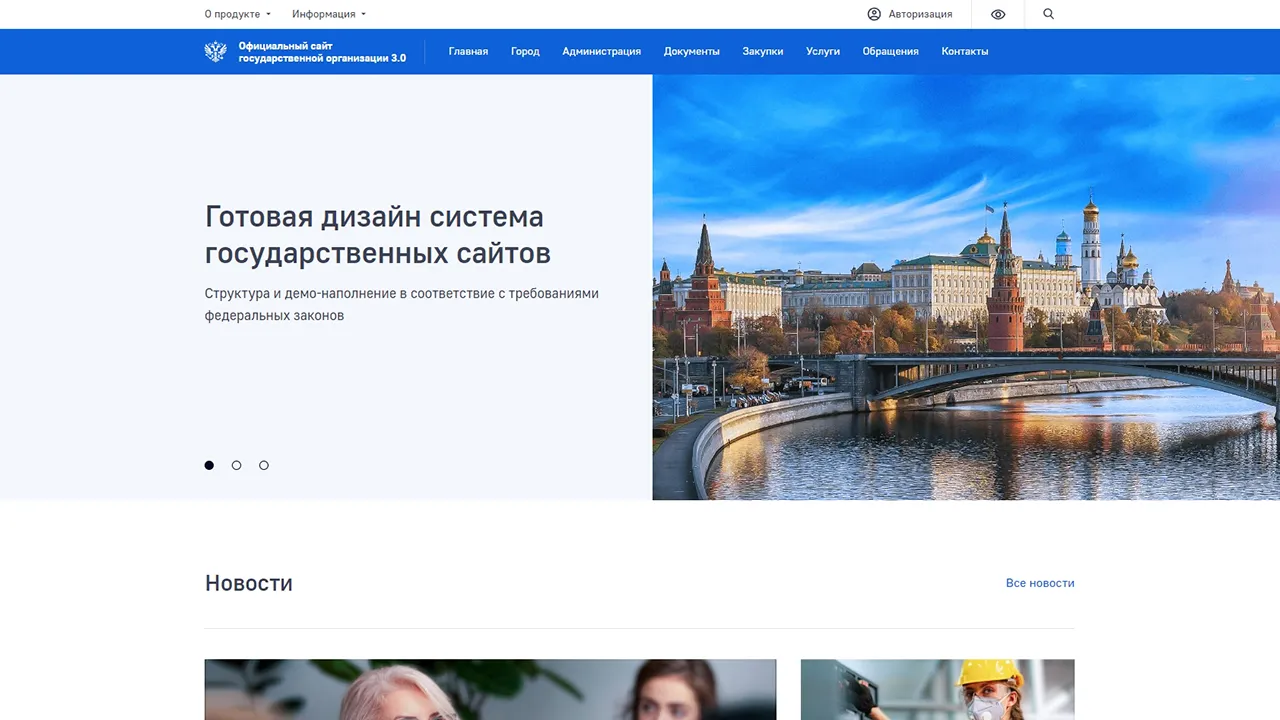Open search with the magnifier icon
Viewport: 1280px width, 720px height.
tap(1048, 14)
